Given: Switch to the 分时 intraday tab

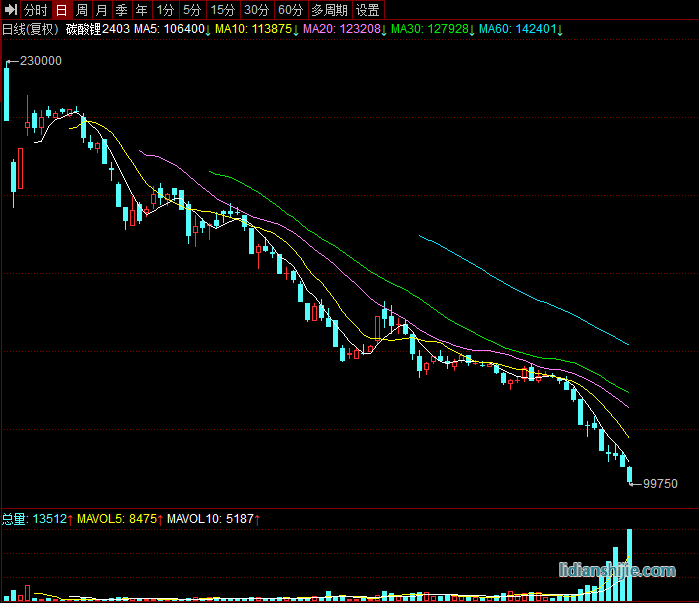Looking at the screenshot, I should (35, 10).
